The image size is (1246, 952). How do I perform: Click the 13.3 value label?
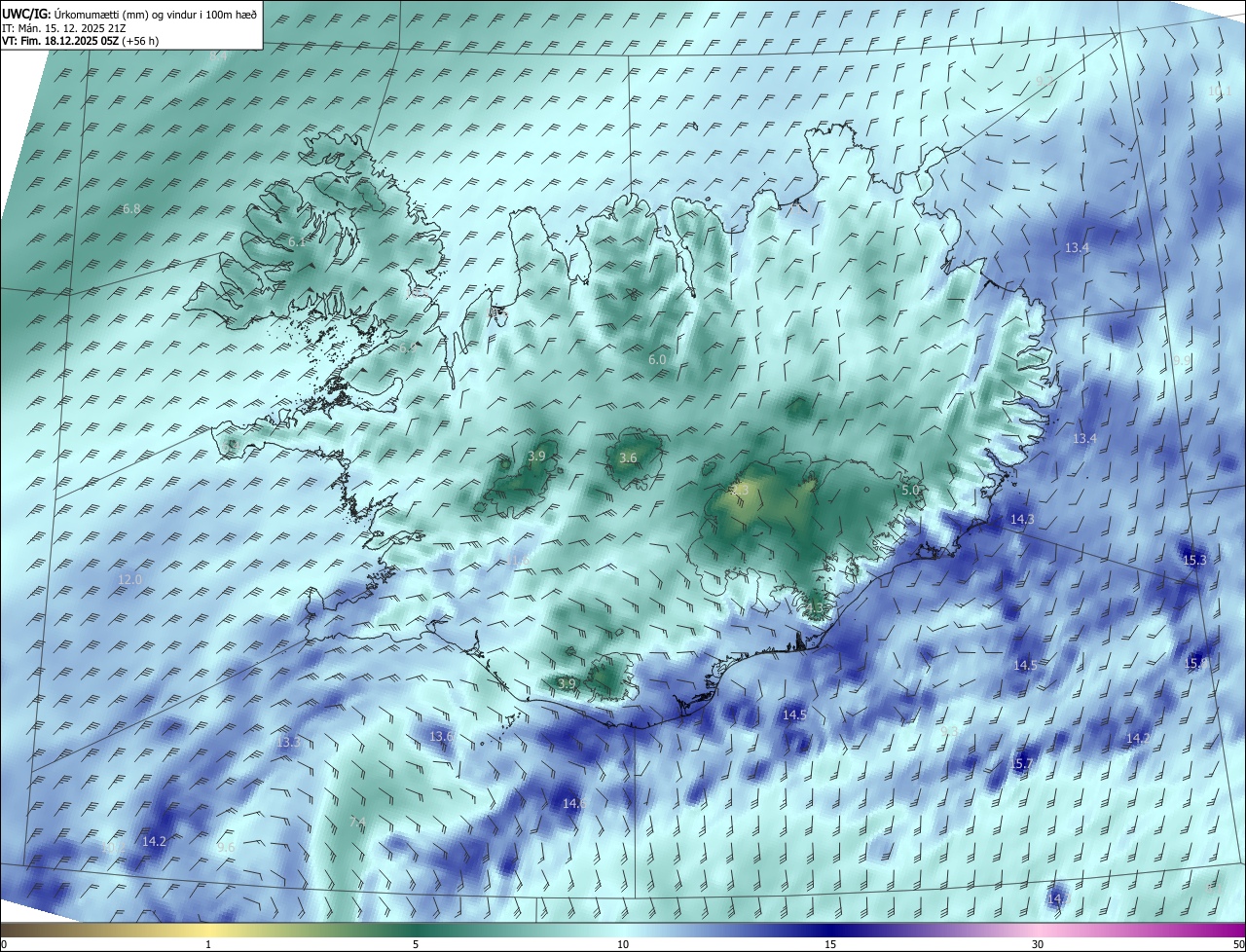[287, 742]
